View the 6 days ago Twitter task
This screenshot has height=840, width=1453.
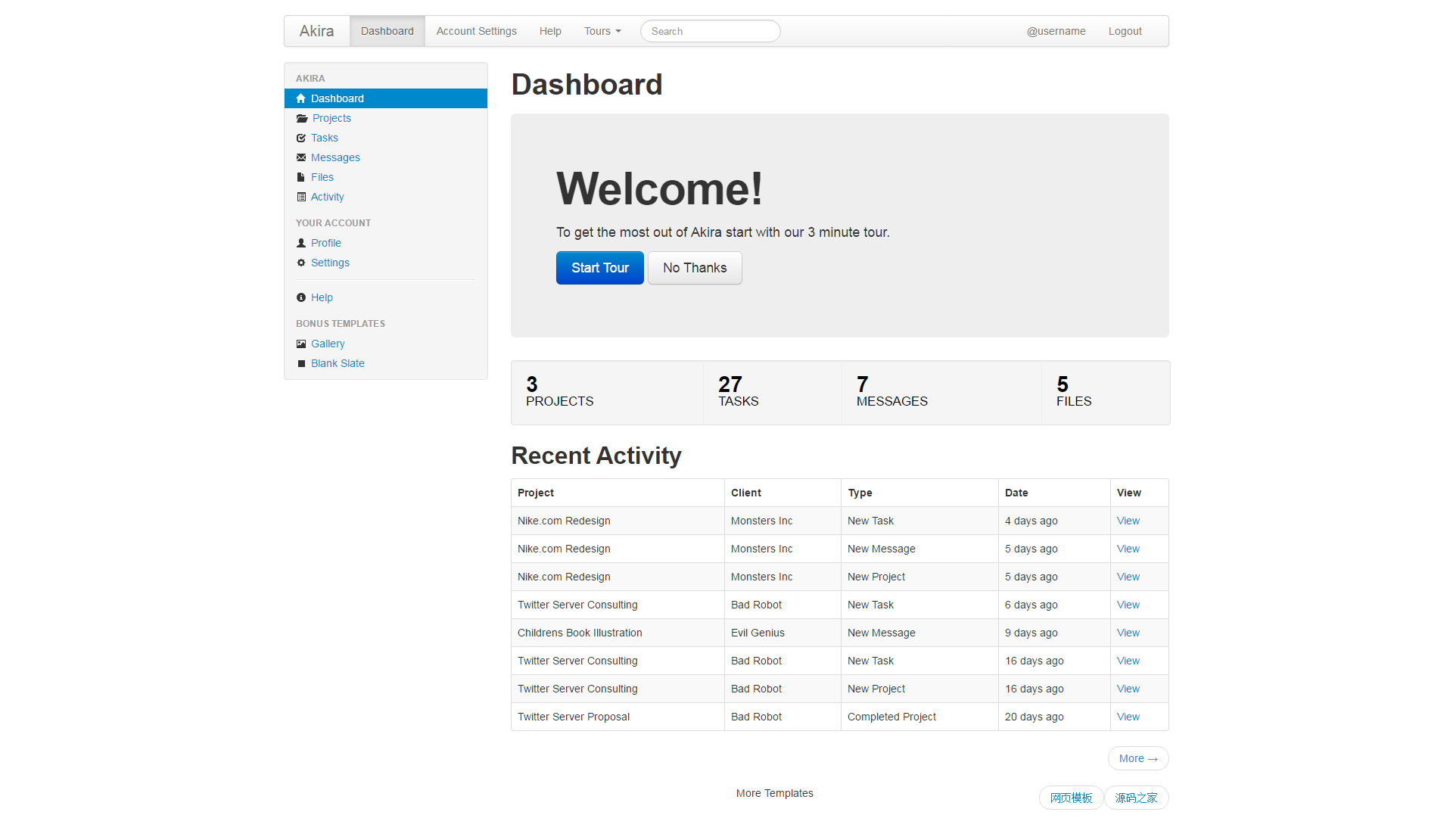(x=1128, y=605)
